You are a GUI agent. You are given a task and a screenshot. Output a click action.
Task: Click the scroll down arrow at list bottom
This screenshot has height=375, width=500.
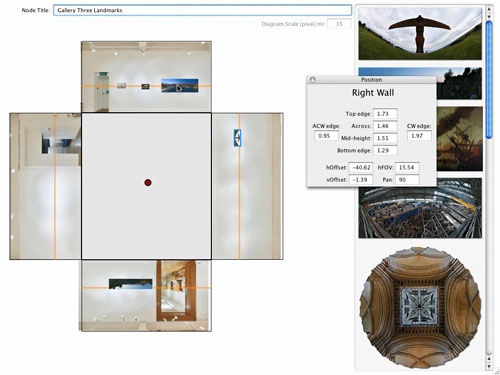(x=489, y=366)
